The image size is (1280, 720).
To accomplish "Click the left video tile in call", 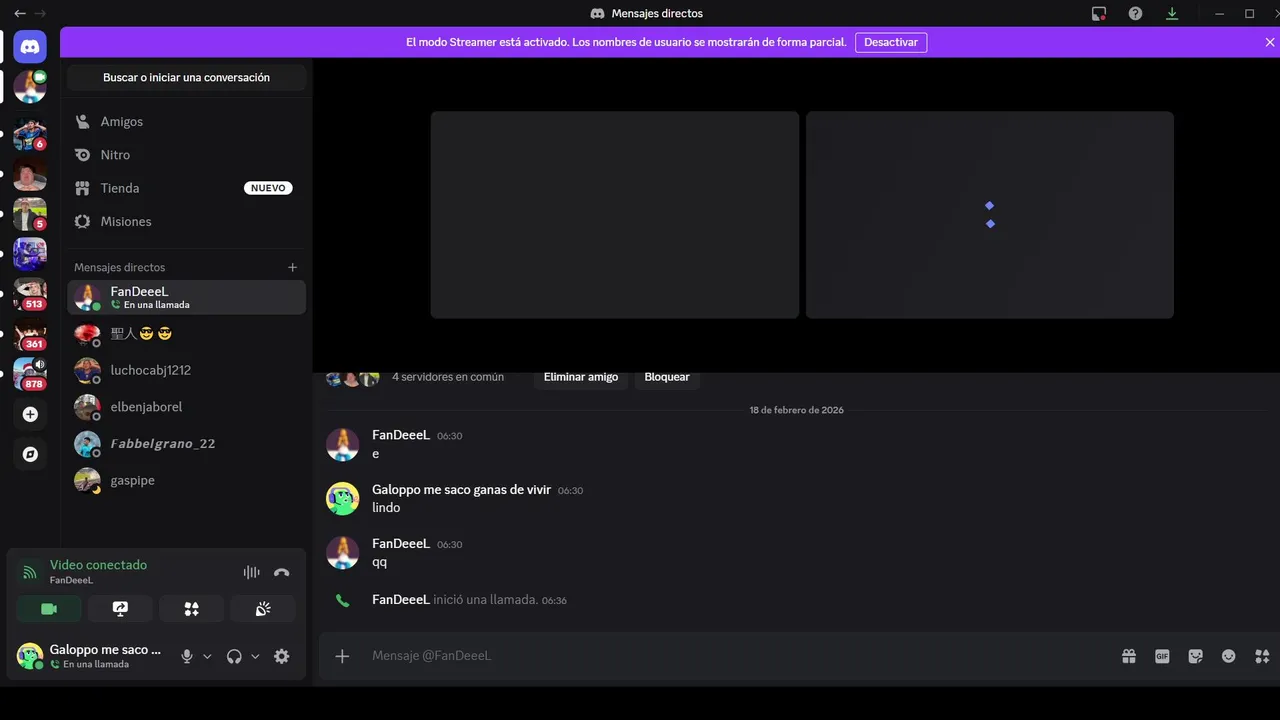I will click(615, 215).
